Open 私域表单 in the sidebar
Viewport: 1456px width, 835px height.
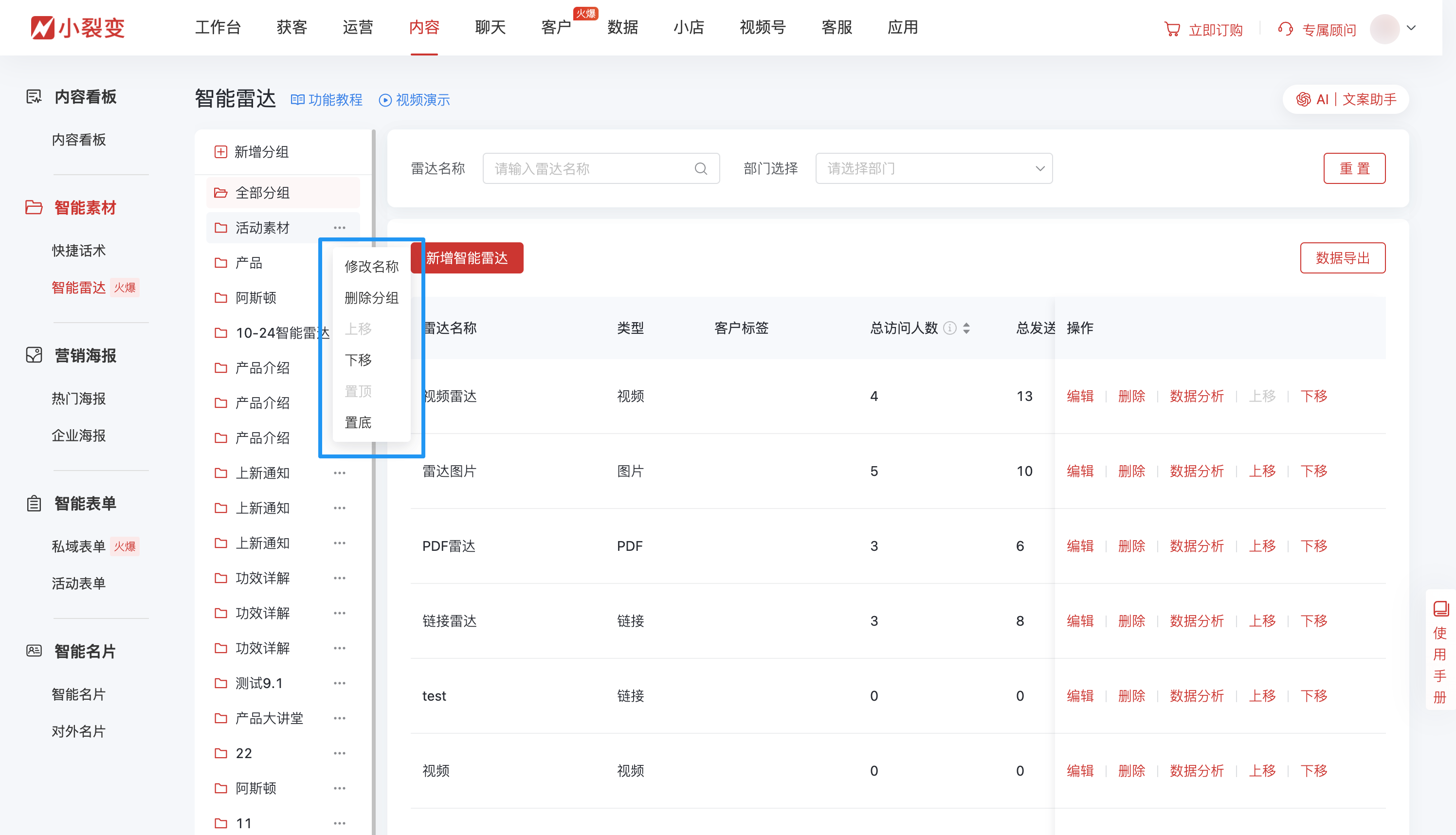pyautogui.click(x=78, y=546)
